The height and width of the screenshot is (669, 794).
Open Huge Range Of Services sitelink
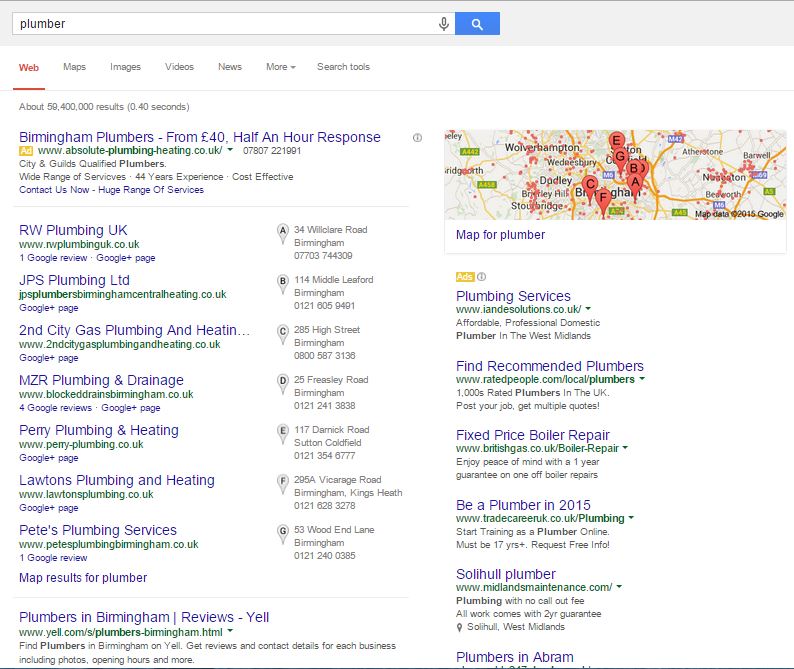click(x=151, y=190)
